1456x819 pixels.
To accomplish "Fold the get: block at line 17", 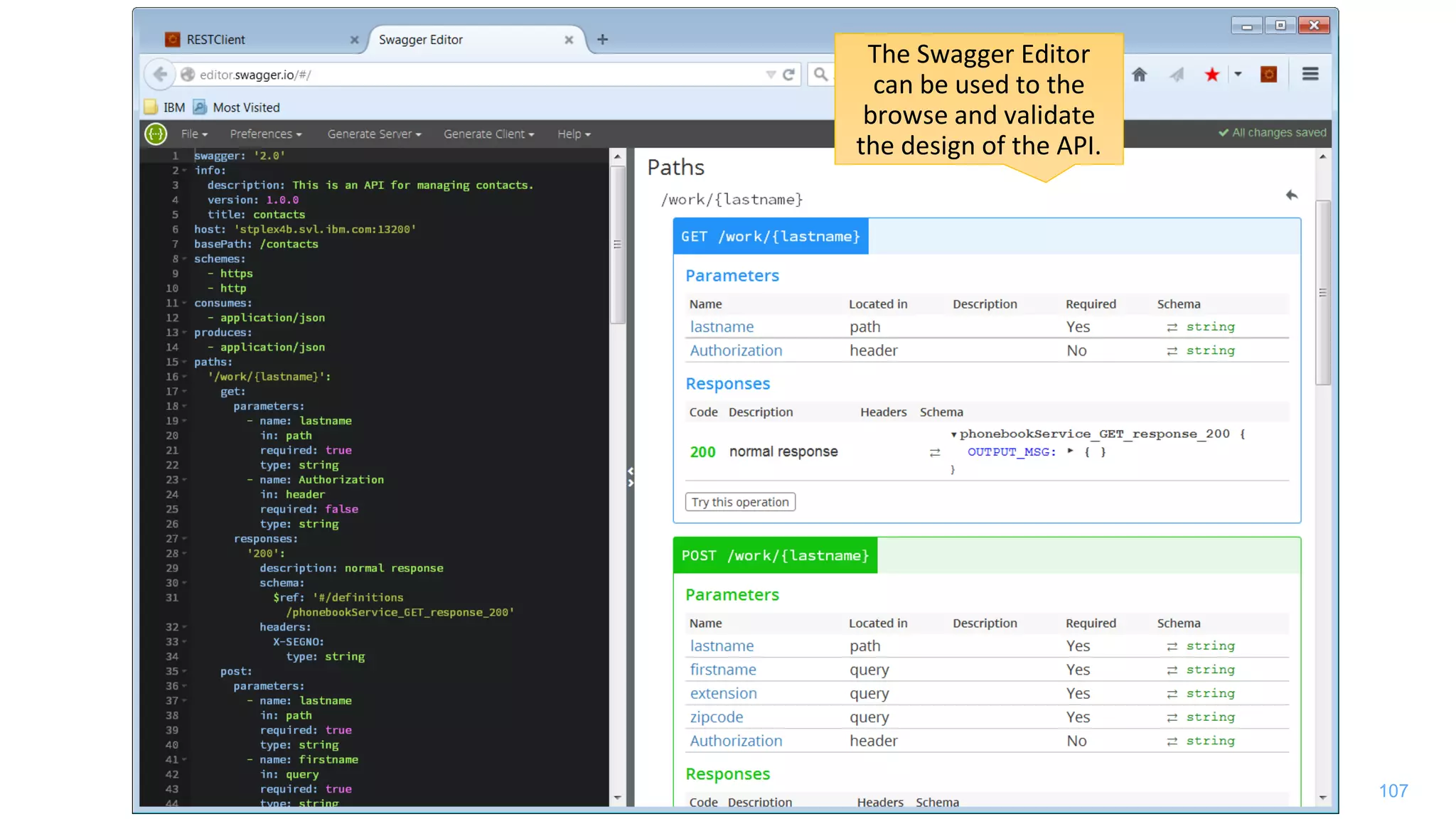I will (185, 392).
